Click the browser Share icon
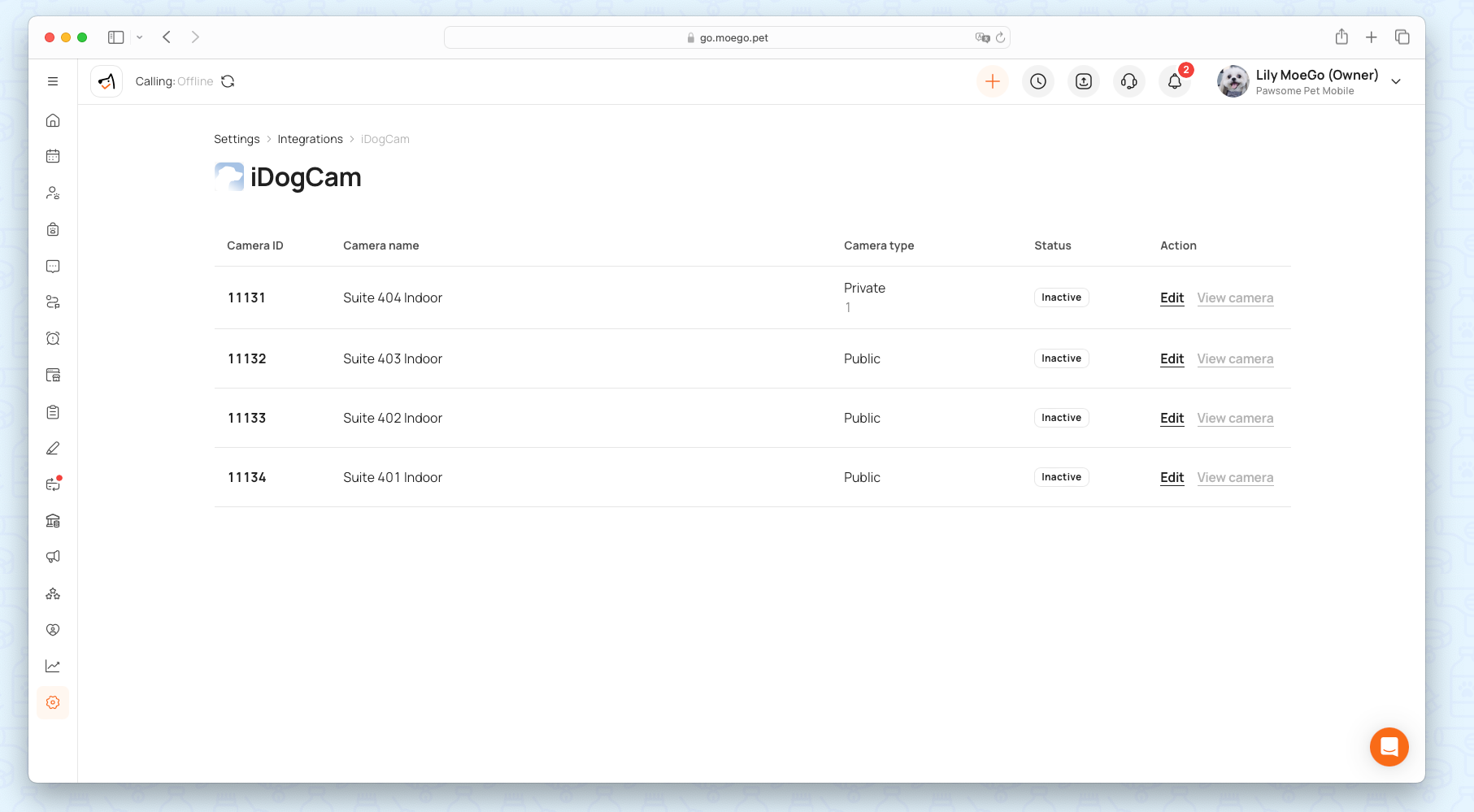Screen dimensions: 1474x812 [x=1341, y=37]
